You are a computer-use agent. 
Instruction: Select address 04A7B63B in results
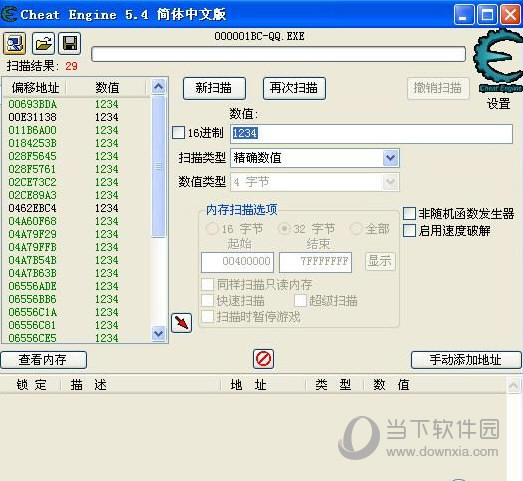tap(33, 273)
